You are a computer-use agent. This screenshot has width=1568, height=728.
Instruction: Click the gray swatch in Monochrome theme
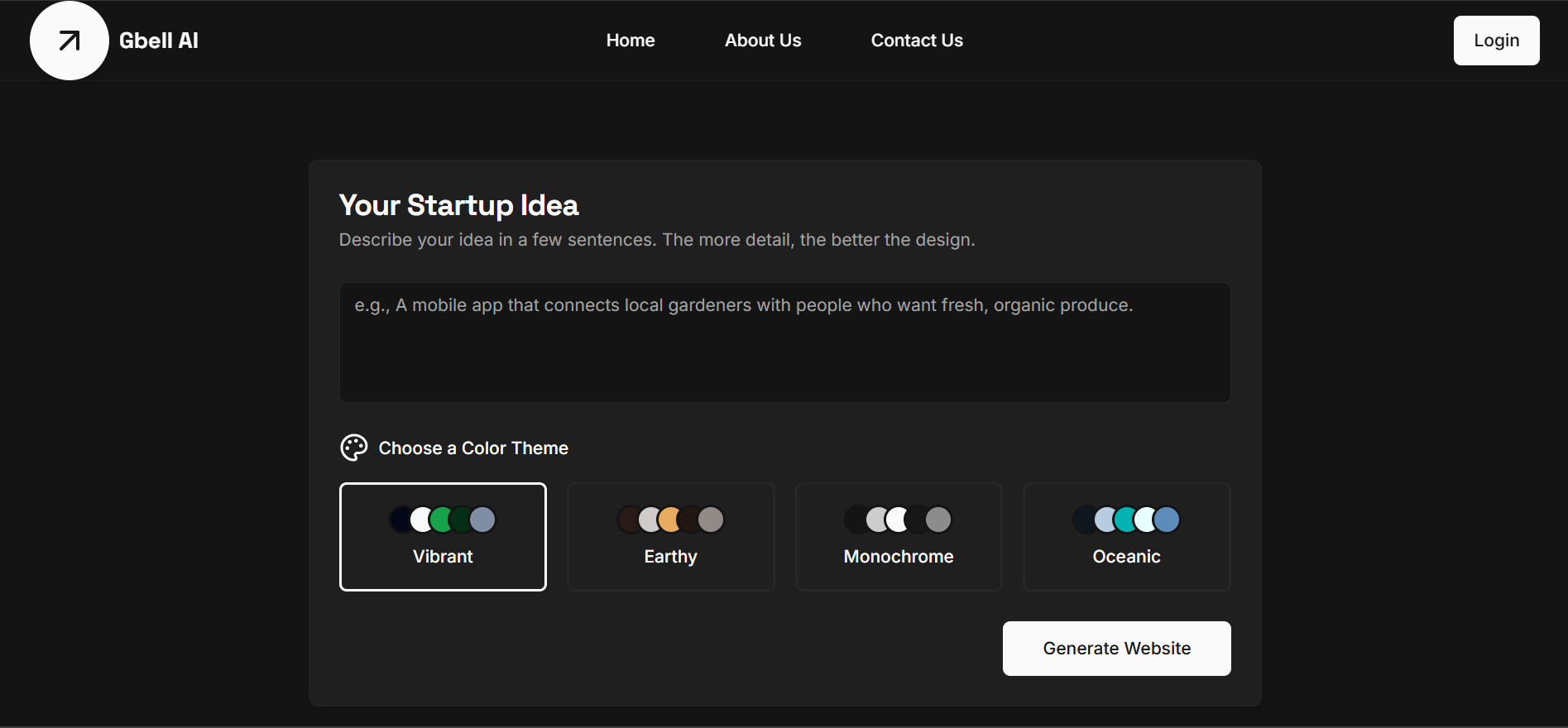tap(938, 520)
